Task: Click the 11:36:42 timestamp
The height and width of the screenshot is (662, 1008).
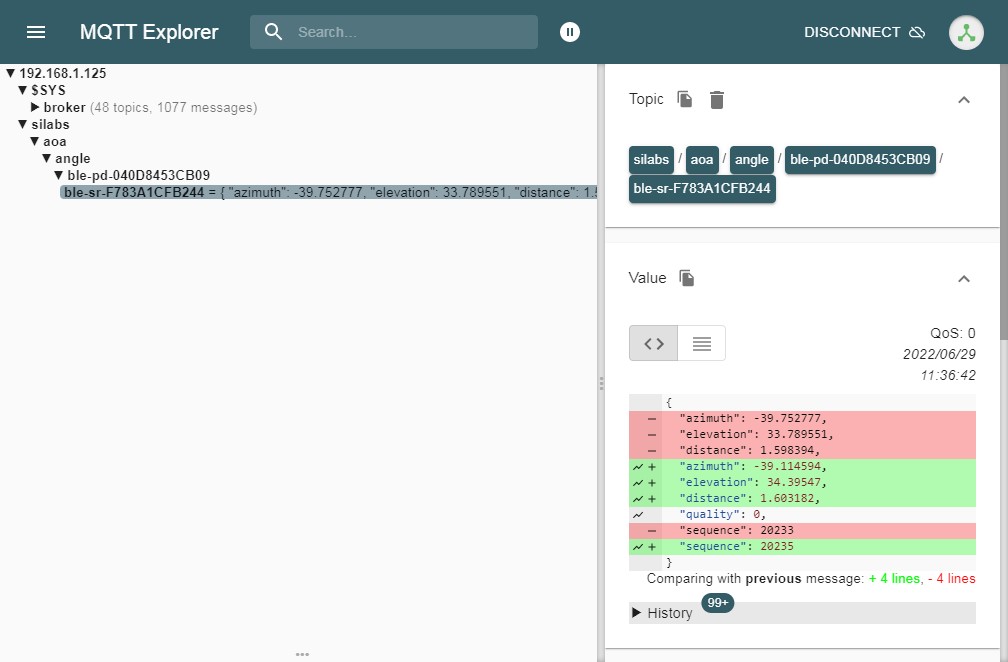Action: click(x=948, y=375)
